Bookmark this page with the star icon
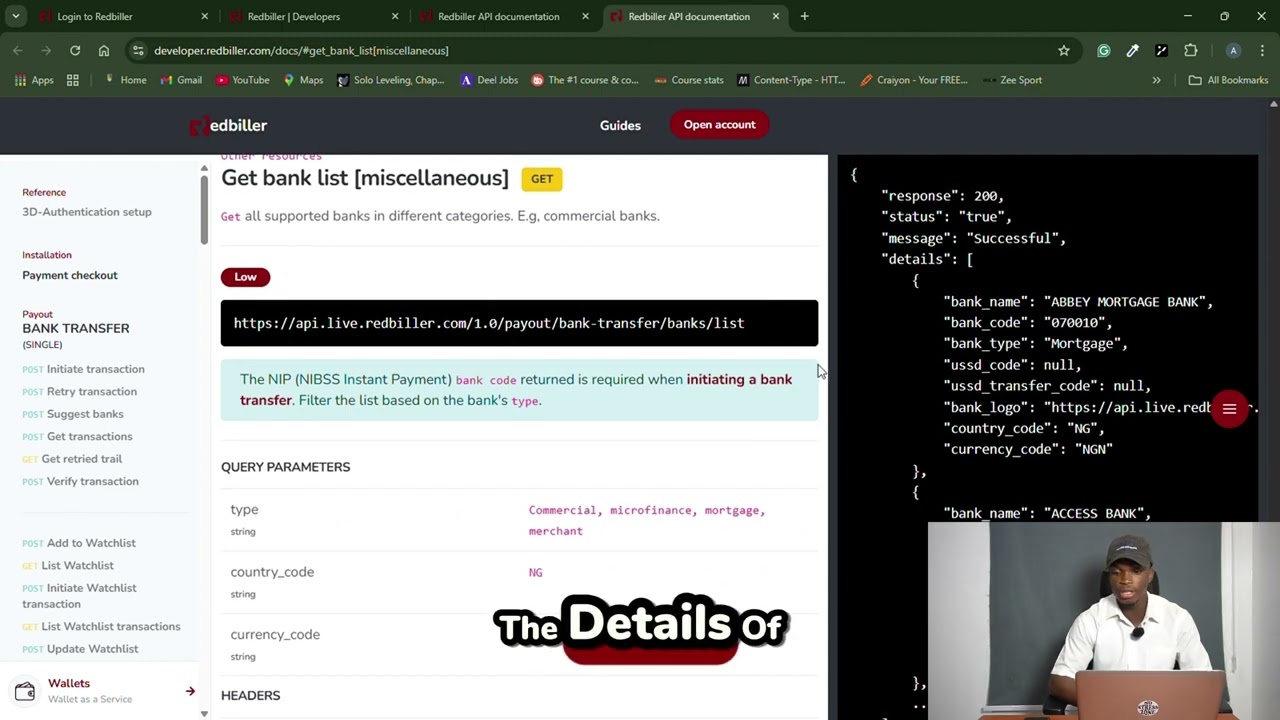This screenshot has height=720, width=1280. click(x=1064, y=50)
